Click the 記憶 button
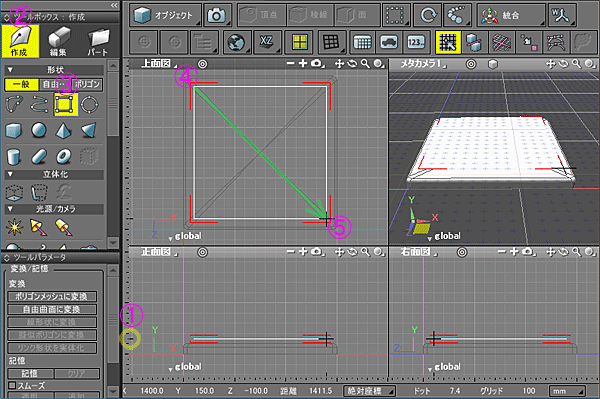 click(30, 373)
